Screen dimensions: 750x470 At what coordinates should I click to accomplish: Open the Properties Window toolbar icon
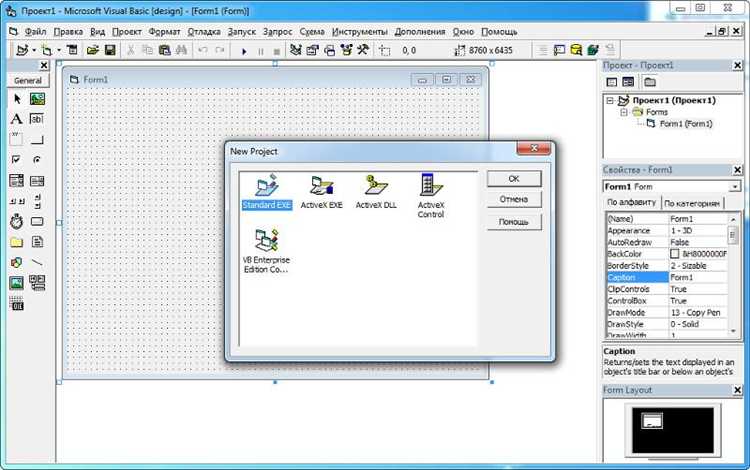click(x=313, y=50)
